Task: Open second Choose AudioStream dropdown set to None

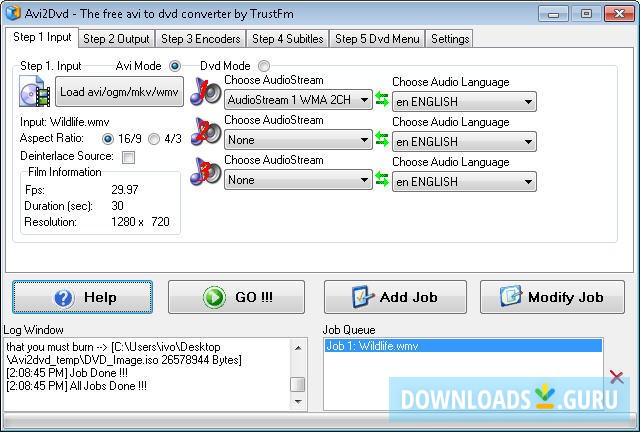Action: coord(298,140)
